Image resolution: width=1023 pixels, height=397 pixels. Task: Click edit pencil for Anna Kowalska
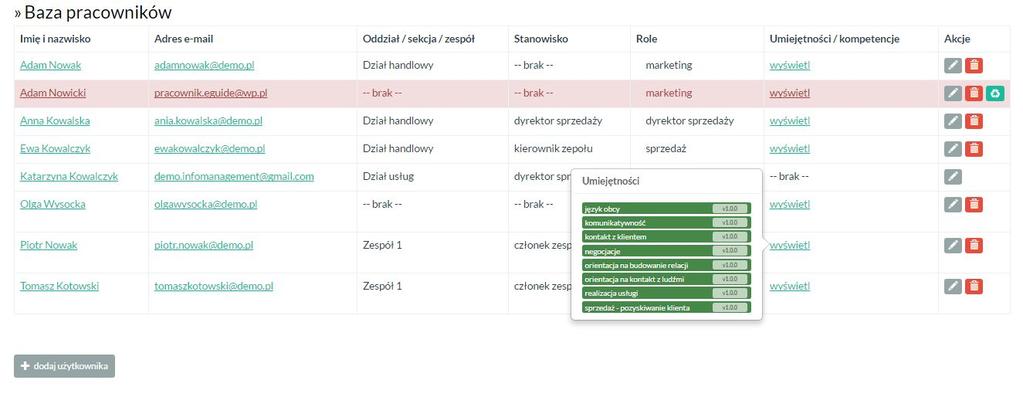point(953,121)
